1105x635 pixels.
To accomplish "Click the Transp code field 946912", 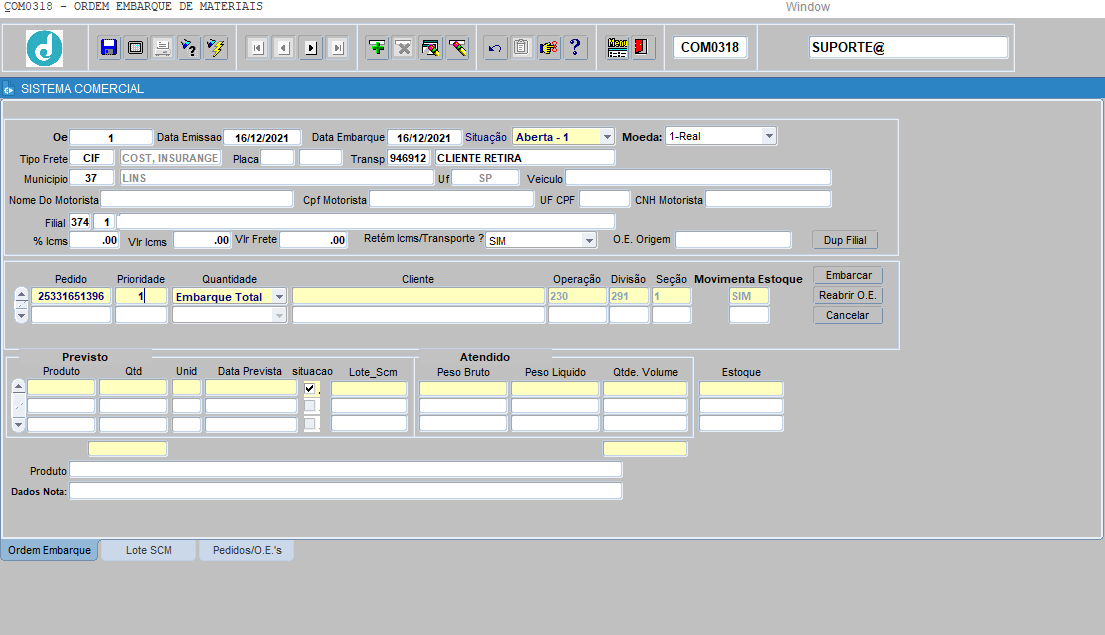I will (408, 158).
